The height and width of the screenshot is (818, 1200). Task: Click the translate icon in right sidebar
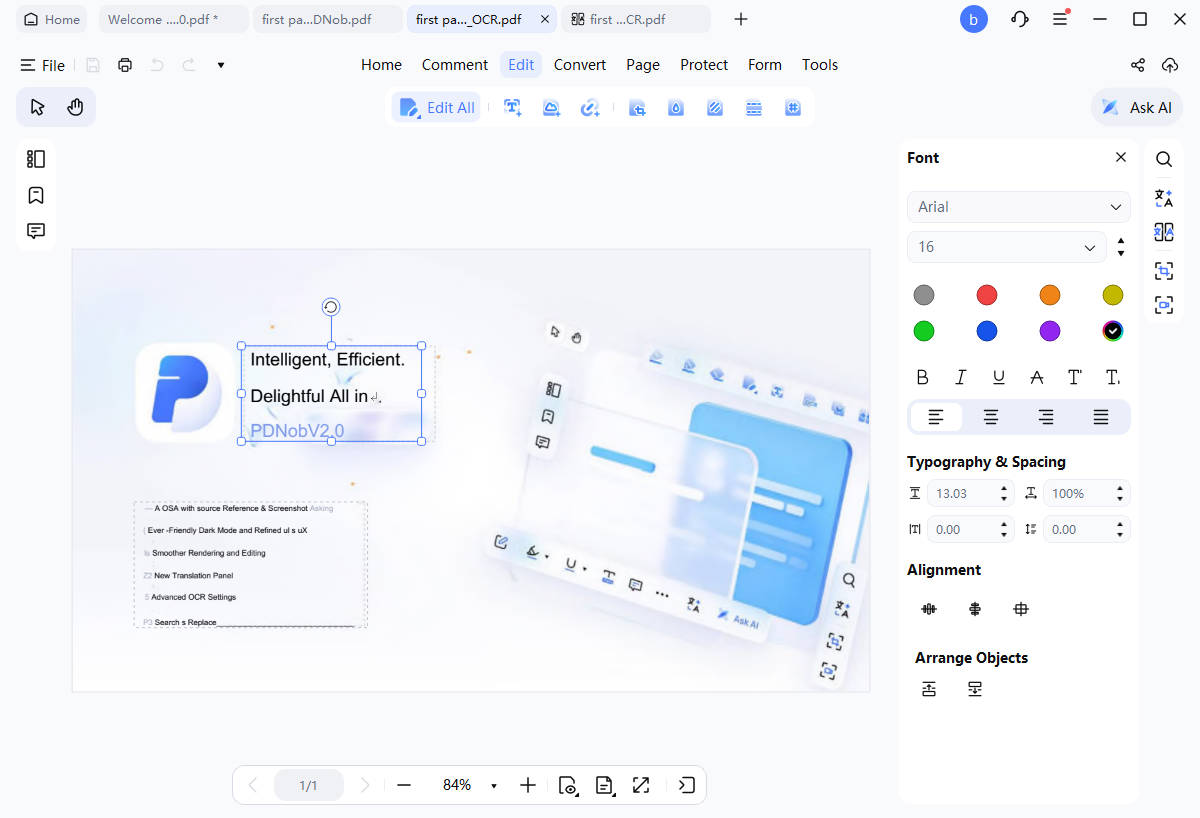pyautogui.click(x=1164, y=197)
